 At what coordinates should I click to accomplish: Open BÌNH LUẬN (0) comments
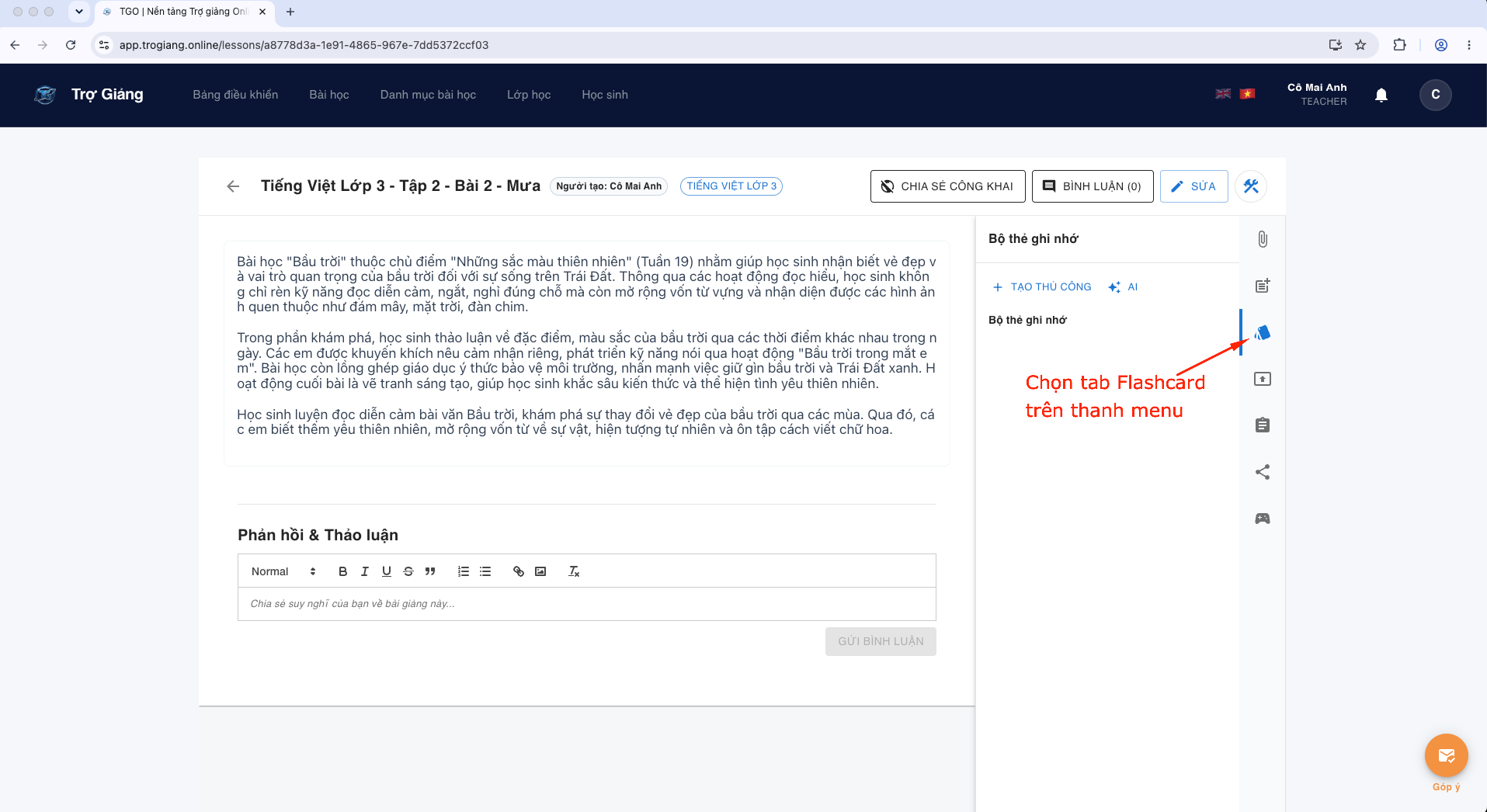pos(1093,186)
